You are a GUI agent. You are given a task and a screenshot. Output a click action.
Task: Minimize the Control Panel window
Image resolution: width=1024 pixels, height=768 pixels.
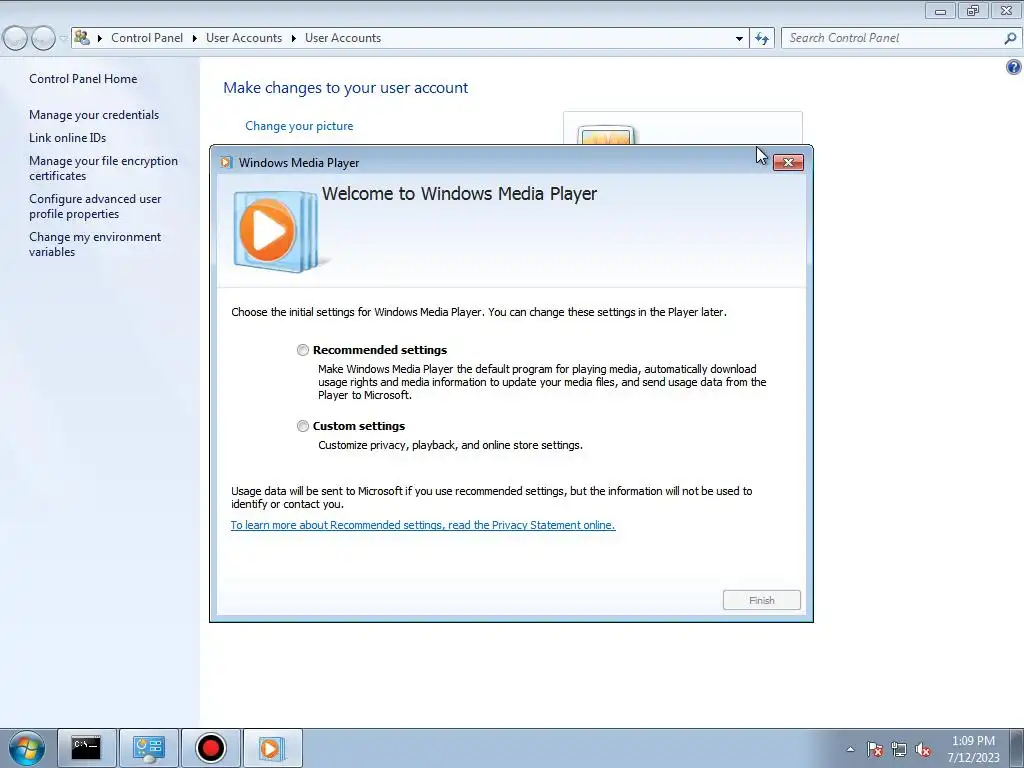point(940,10)
